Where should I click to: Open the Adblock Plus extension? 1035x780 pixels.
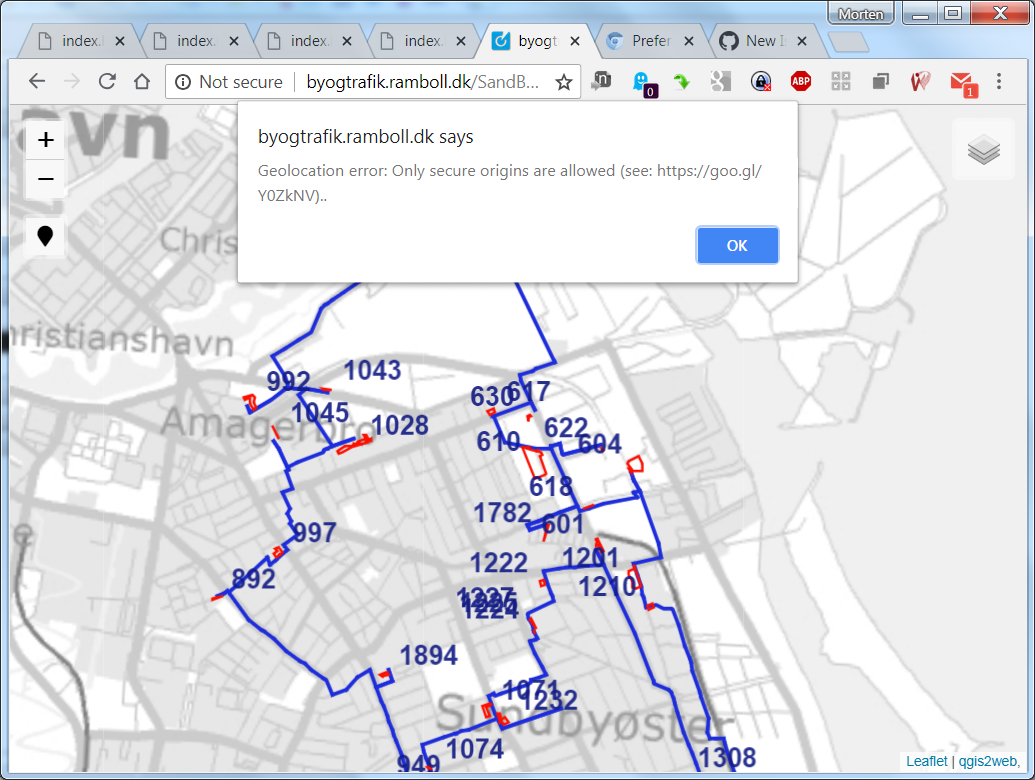(x=800, y=81)
